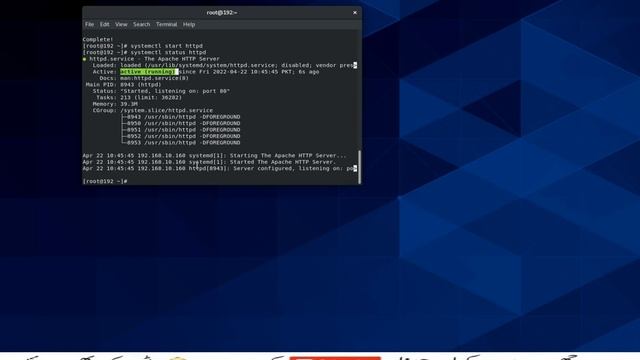Click process line 8951 /usr/sbin/httpd
The image size is (640, 360).
pyautogui.click(x=181, y=130)
